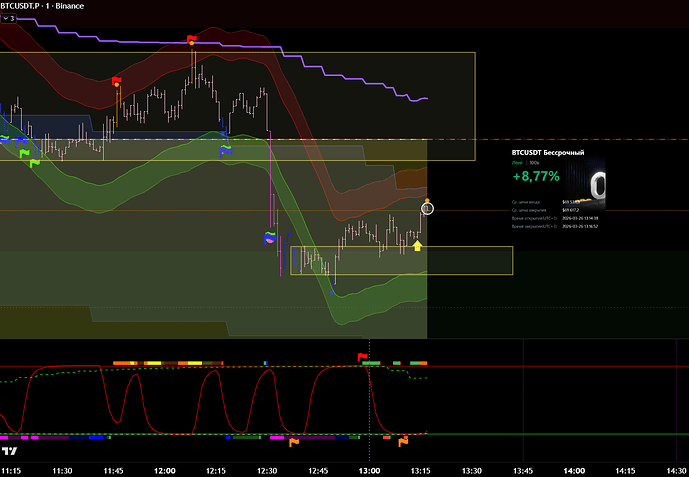Viewport: 689px width, 477px height.
Task: Click the red flag at the chart's highest peak
Action: (x=192, y=39)
